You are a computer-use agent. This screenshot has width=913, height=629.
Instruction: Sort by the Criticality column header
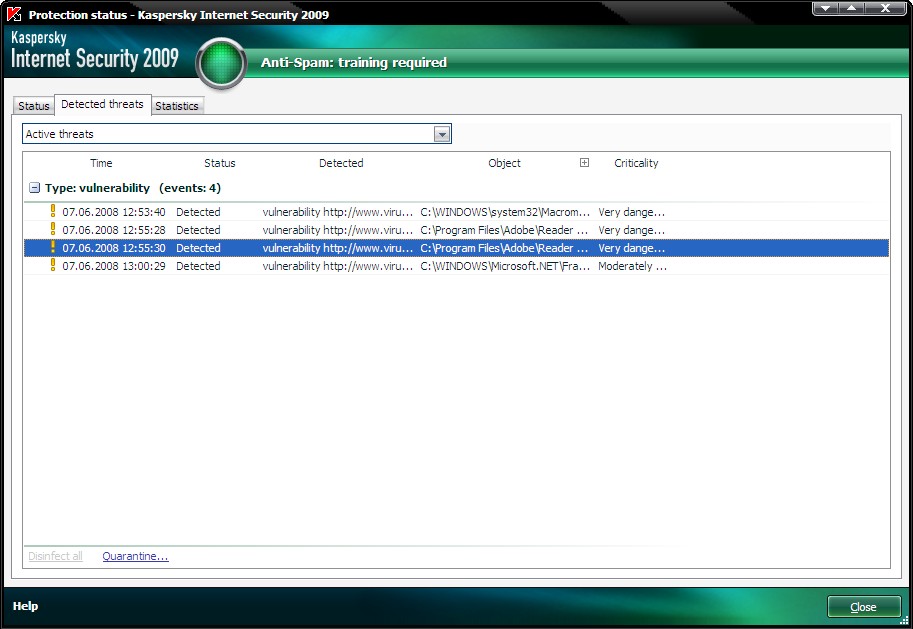click(636, 163)
